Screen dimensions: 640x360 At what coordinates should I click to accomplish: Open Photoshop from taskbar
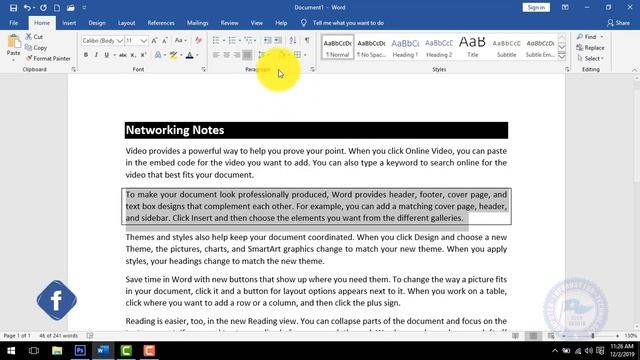pyautogui.click(x=80, y=351)
